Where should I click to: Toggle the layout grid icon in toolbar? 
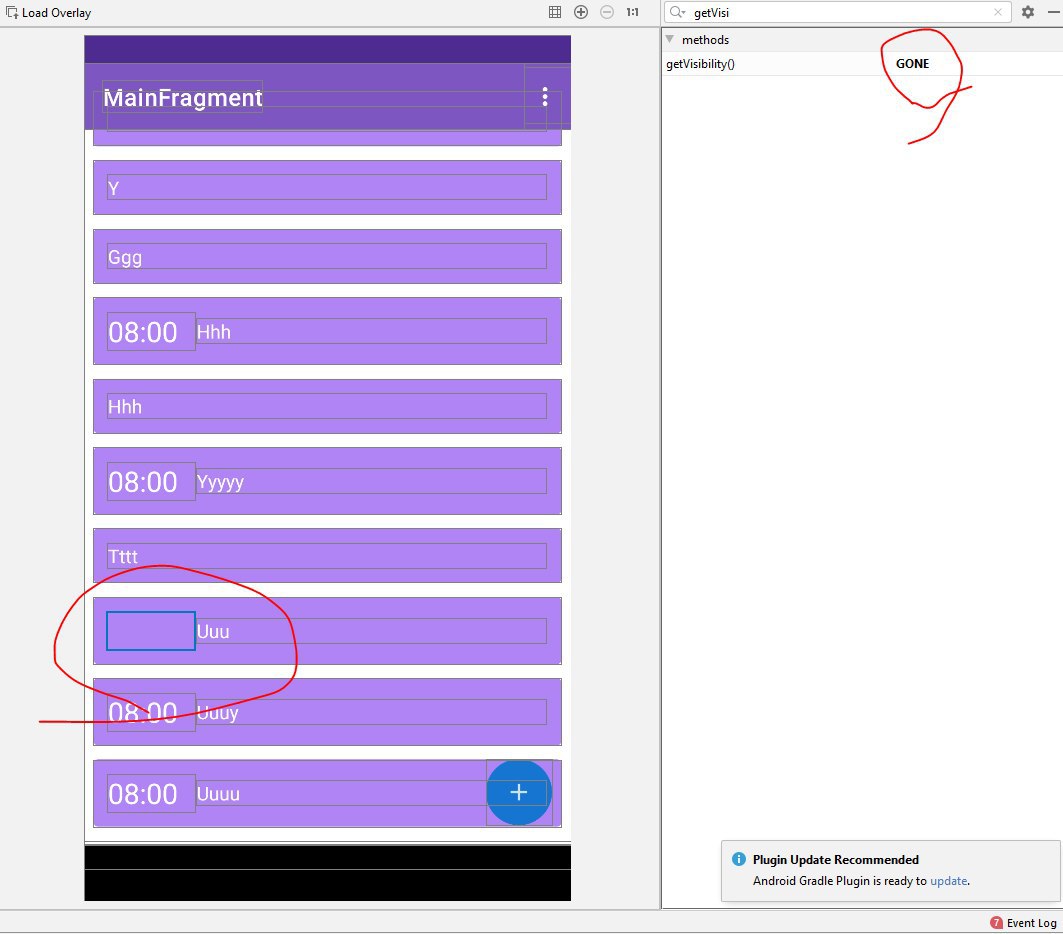tap(555, 12)
